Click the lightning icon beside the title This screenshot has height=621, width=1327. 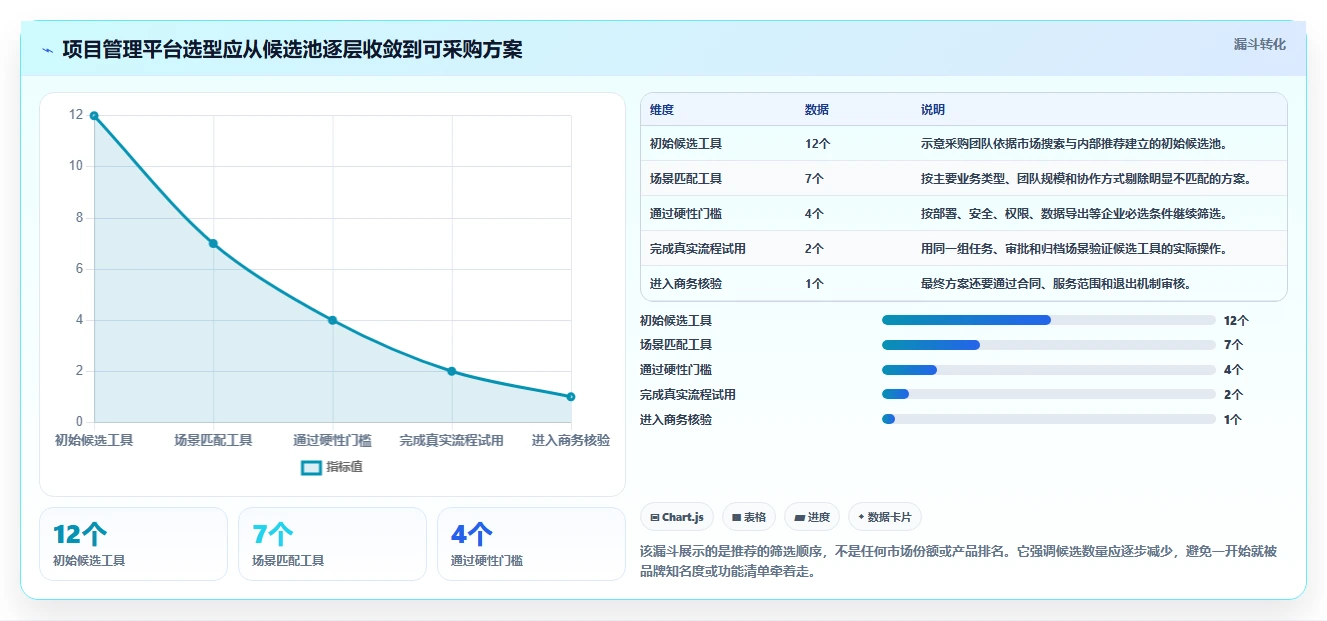[x=47, y=50]
